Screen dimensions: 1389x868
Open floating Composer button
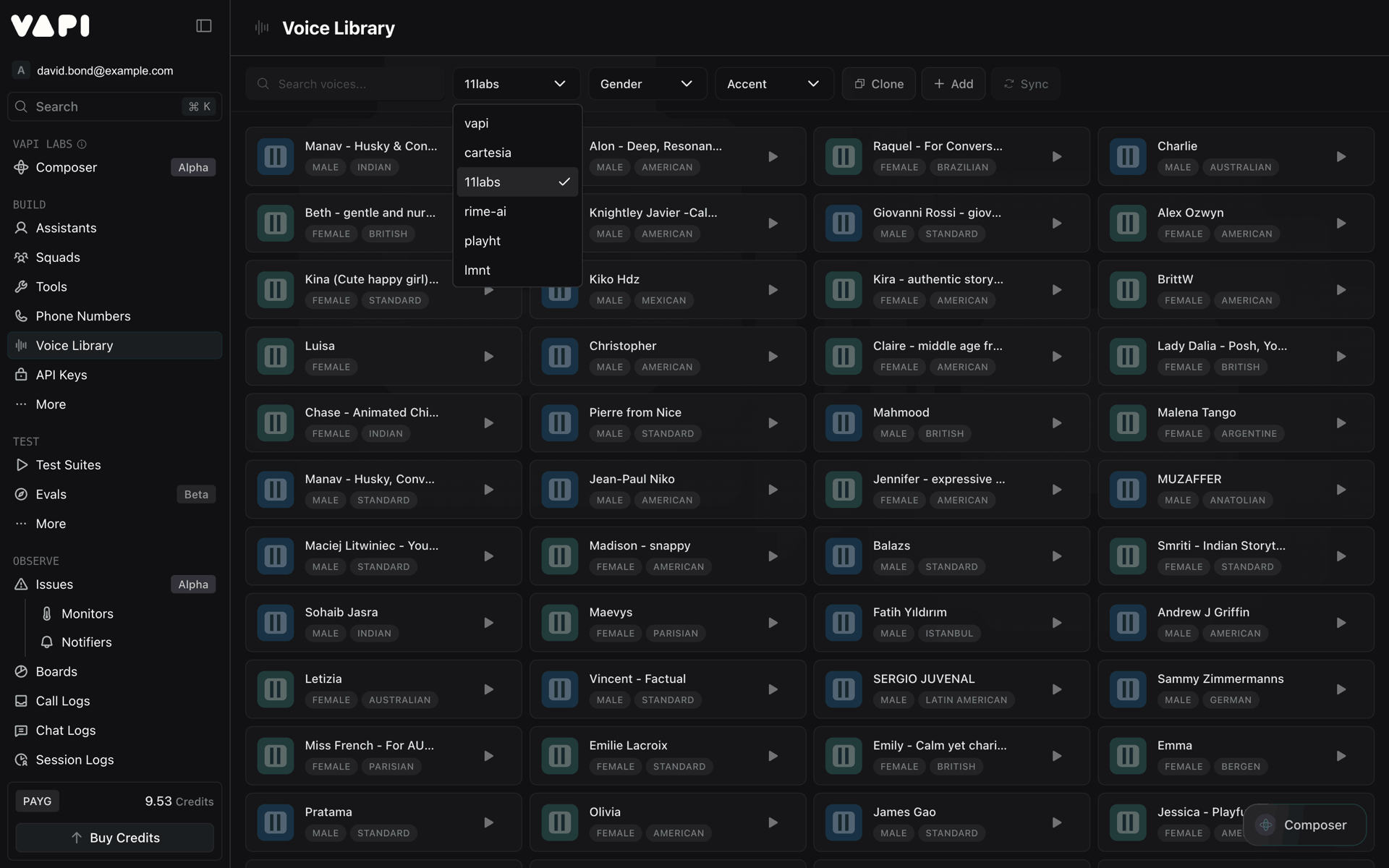pos(1304,825)
